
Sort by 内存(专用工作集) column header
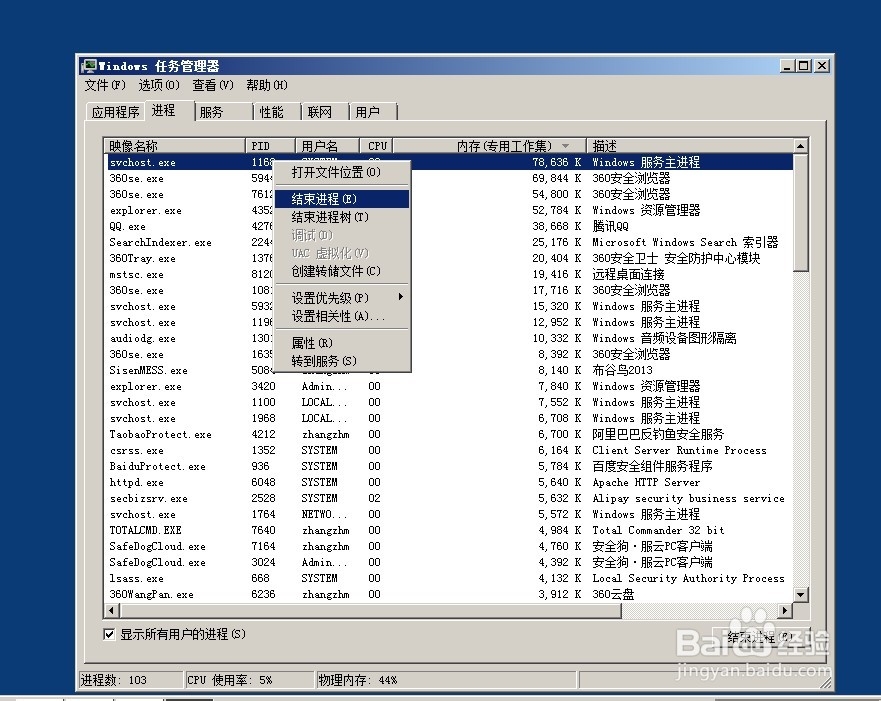pos(489,146)
